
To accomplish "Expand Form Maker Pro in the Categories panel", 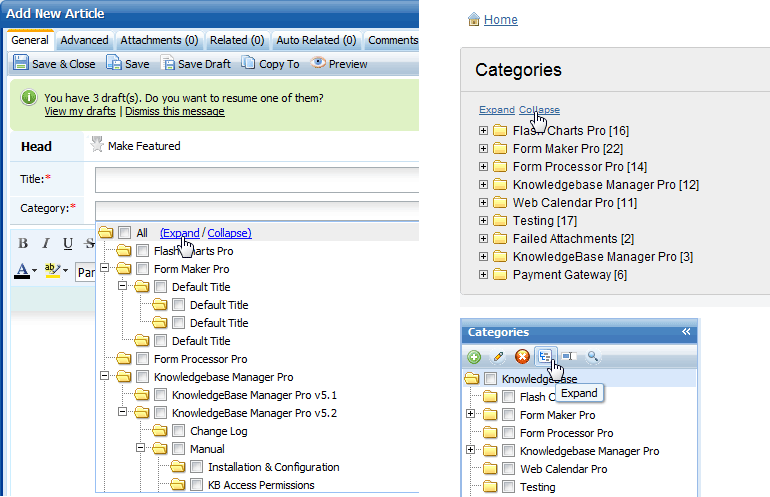I will coord(470,414).
